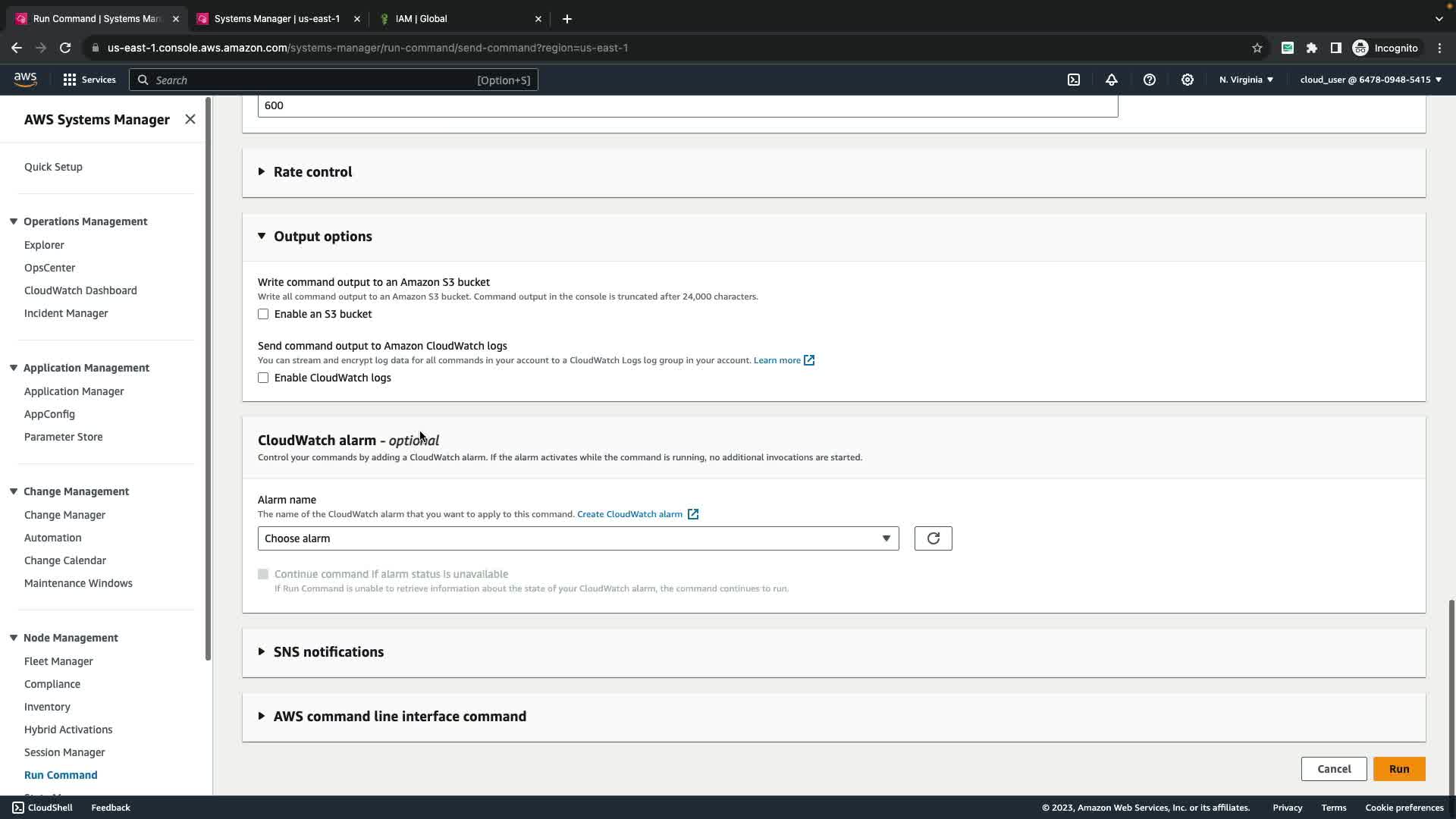Image resolution: width=1456 pixels, height=819 pixels.
Task: Open CloudShell icon in top navigation bar
Action: click(x=1074, y=80)
